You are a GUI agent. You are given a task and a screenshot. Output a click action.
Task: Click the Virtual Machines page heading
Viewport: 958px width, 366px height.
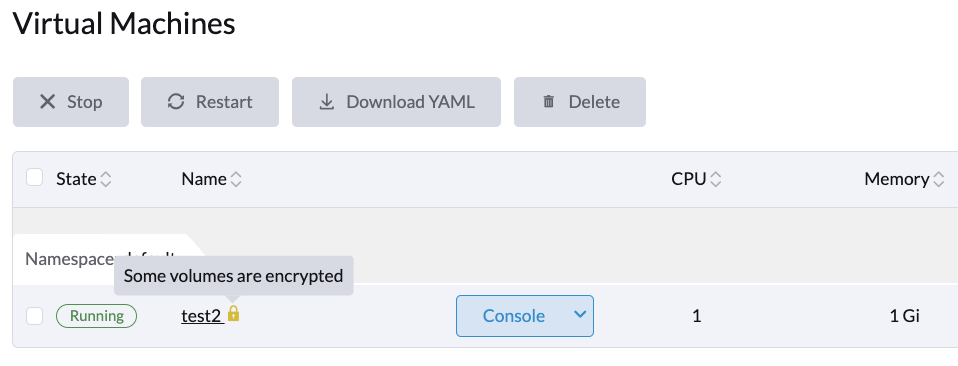124,24
